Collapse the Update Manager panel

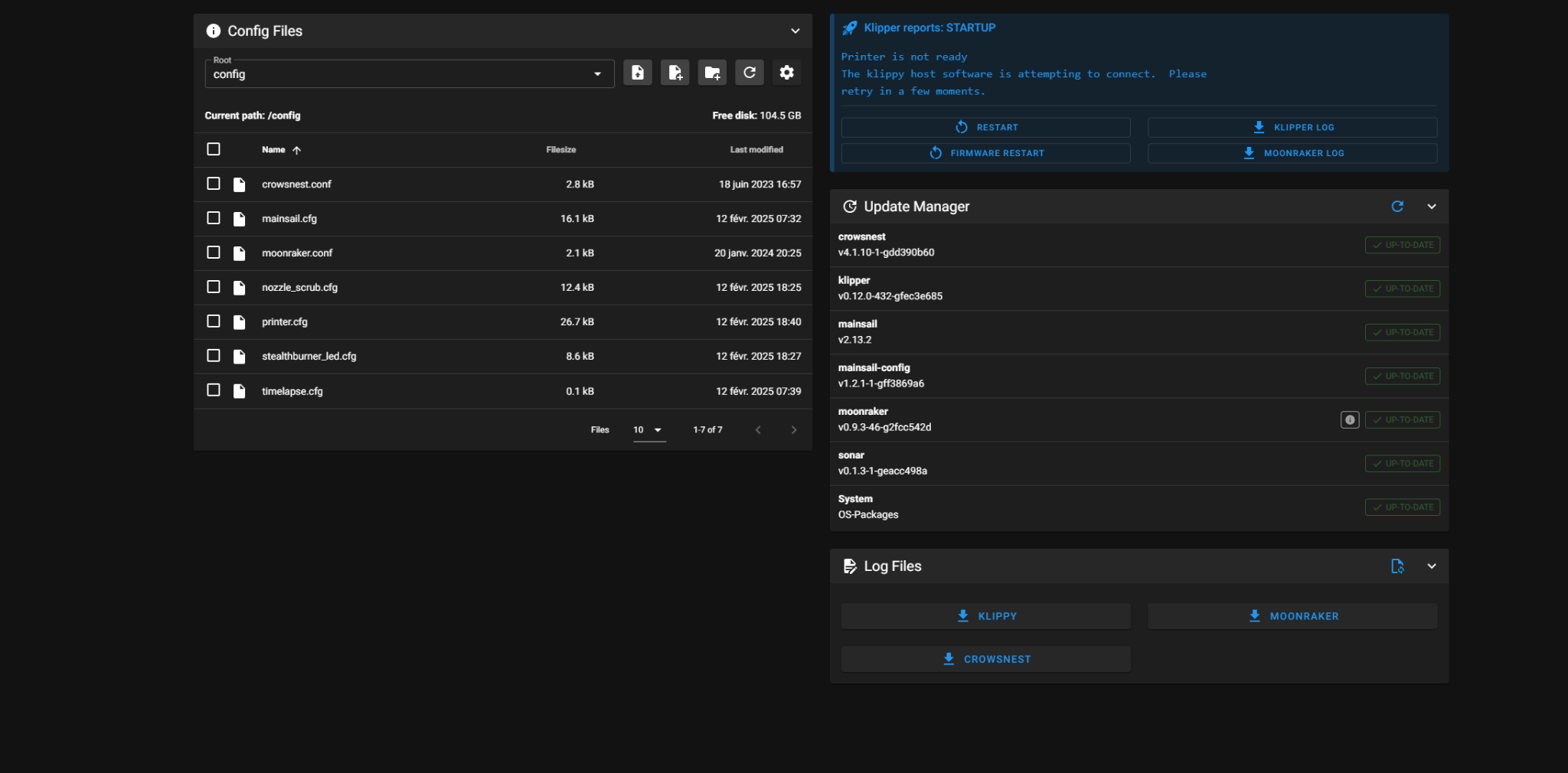point(1432,207)
